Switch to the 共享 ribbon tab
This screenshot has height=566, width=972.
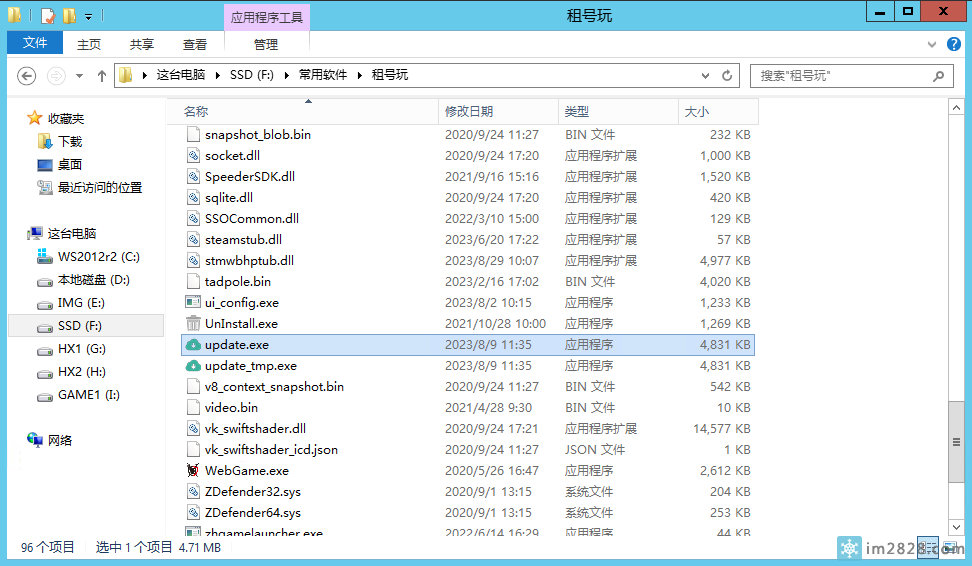[142, 44]
